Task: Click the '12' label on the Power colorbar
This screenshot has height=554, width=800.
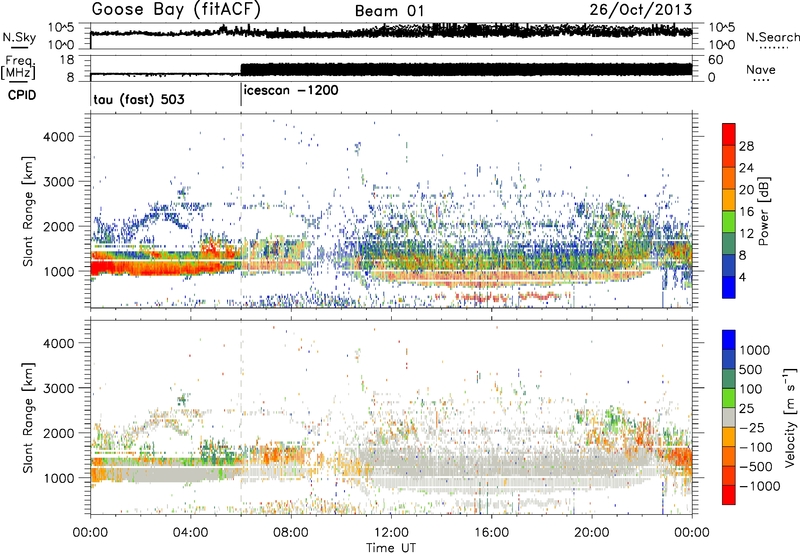Action: (746, 234)
